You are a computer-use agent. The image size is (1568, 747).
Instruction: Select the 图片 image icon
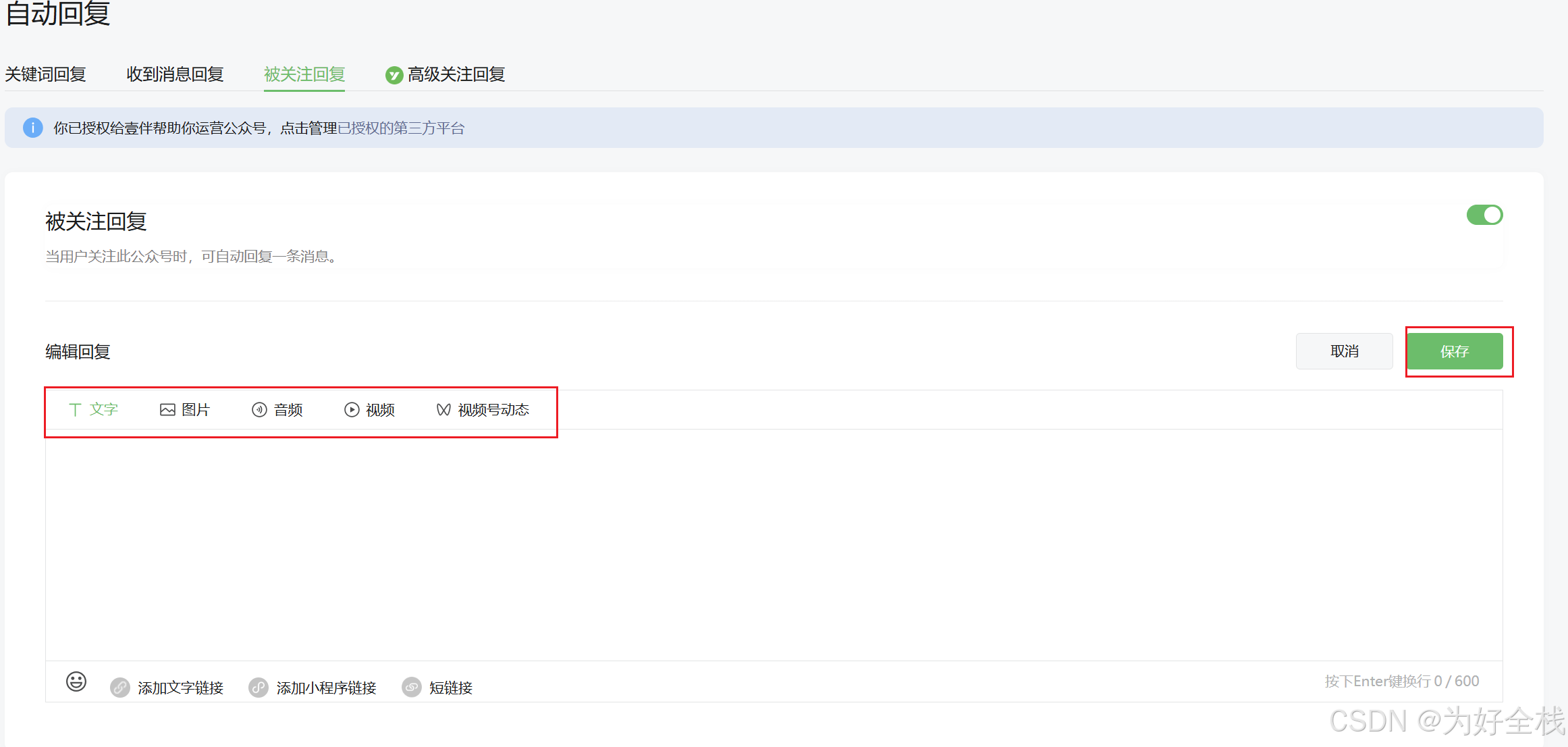[x=167, y=410]
